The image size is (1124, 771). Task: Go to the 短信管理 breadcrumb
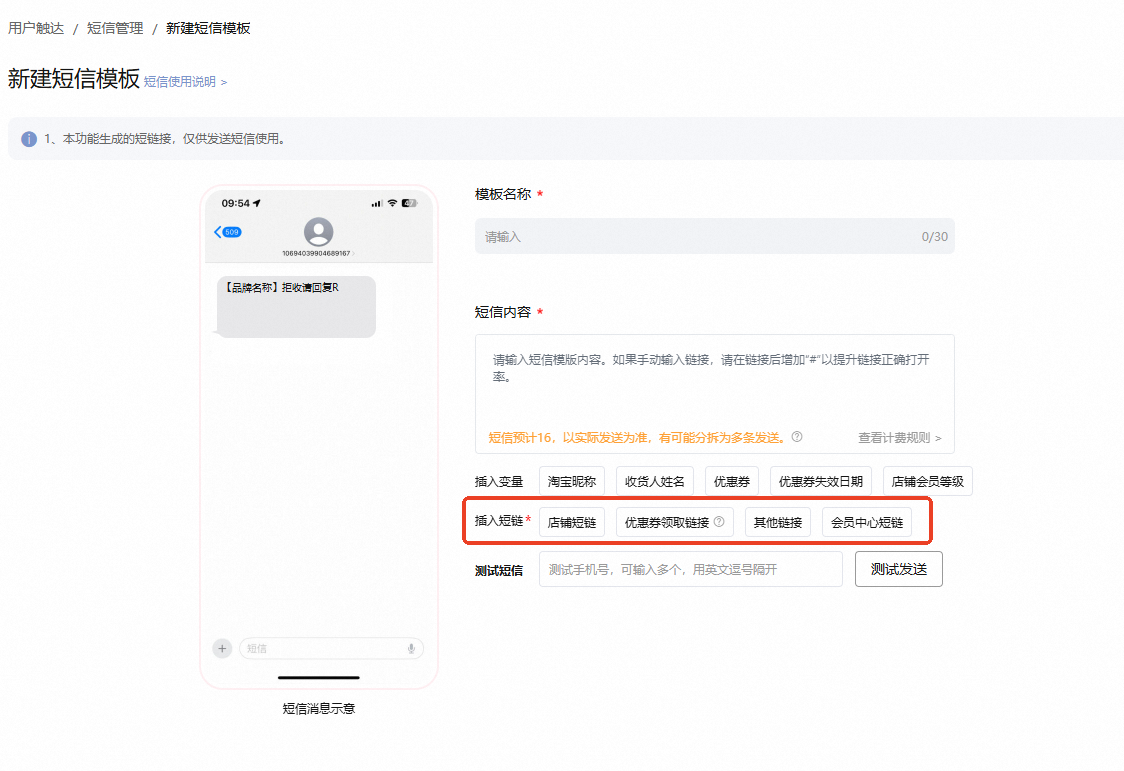point(115,28)
